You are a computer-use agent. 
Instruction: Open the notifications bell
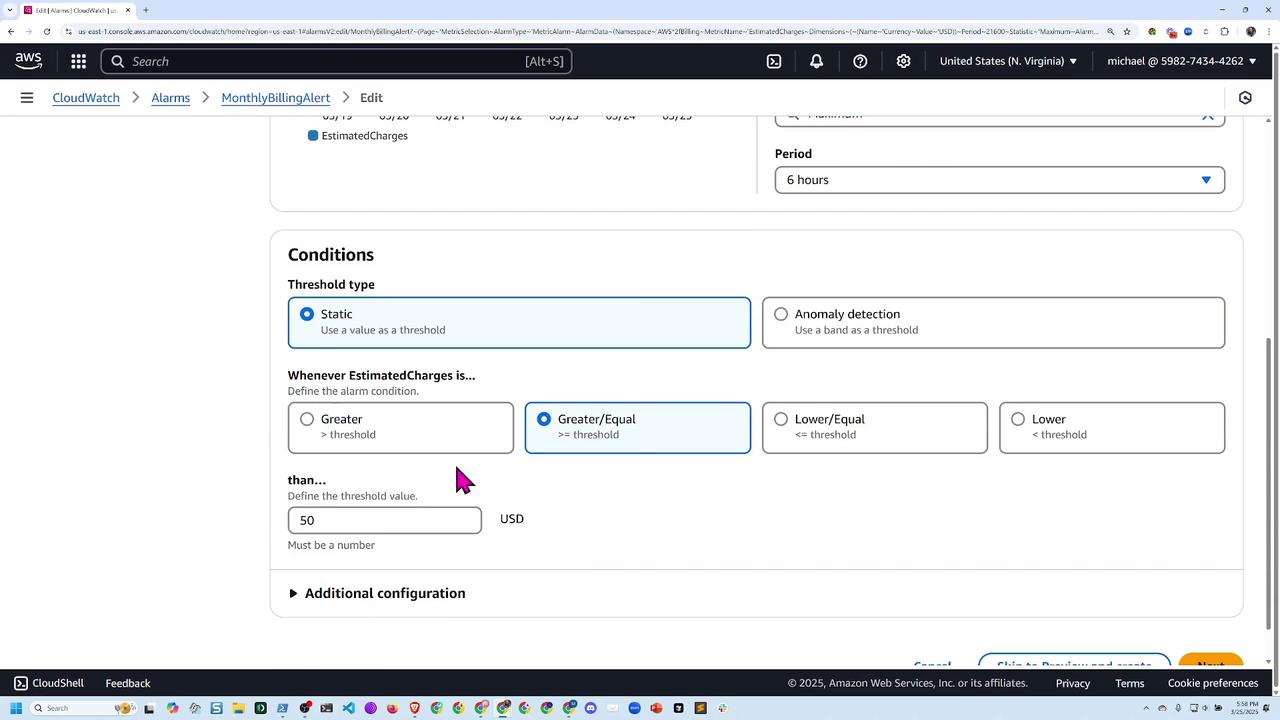(x=816, y=61)
